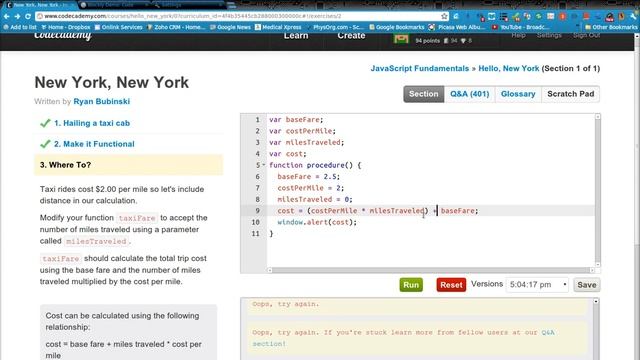Click the Codecademy logo
Image resolution: width=640 pixels, height=360 pixels.
pyautogui.click(x=63, y=36)
